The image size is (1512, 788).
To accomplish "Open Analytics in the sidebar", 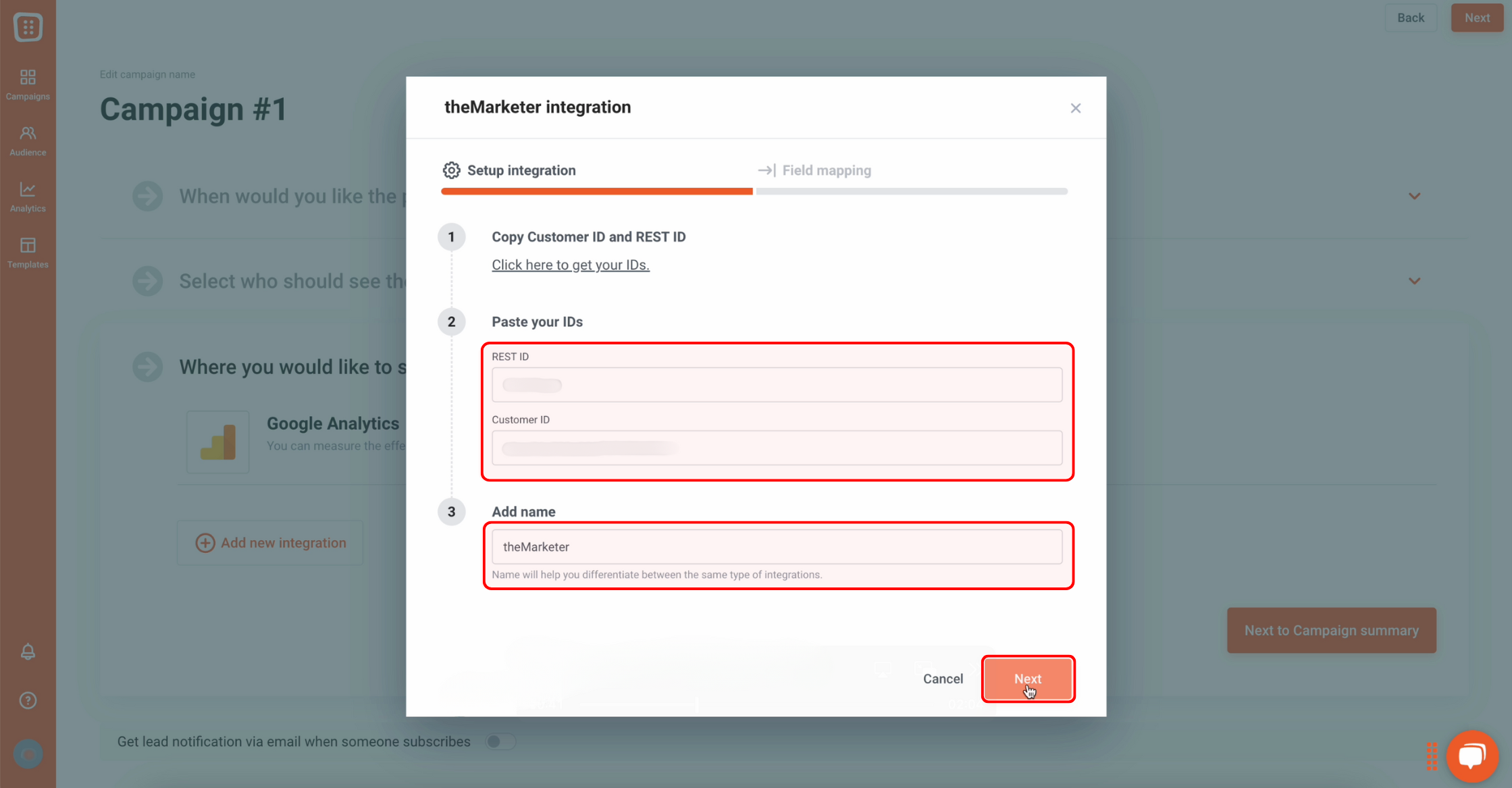I will [x=28, y=197].
